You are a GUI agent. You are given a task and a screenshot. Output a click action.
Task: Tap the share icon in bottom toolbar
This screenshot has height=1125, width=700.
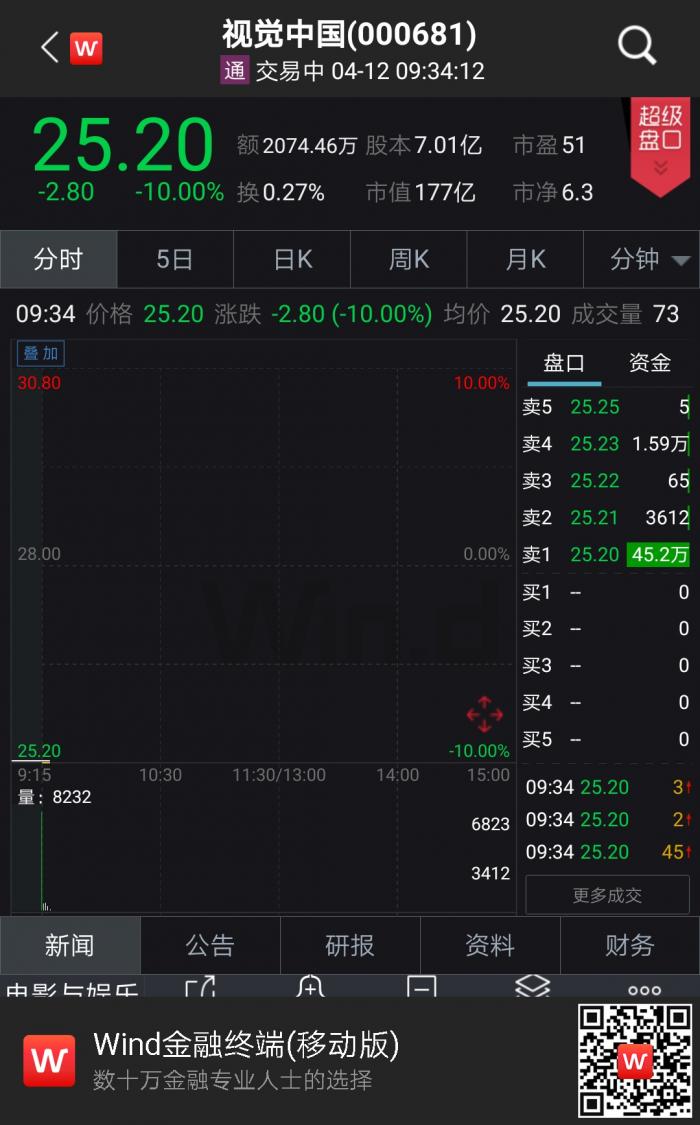(x=200, y=990)
